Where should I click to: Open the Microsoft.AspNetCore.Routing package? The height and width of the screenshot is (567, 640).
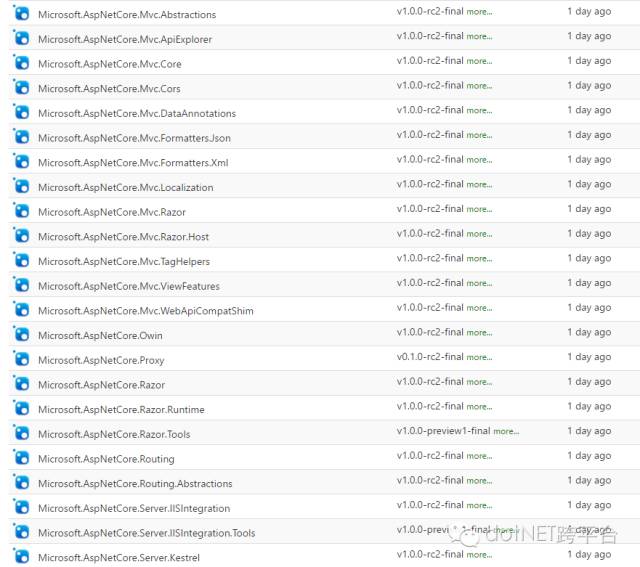[x=106, y=459]
